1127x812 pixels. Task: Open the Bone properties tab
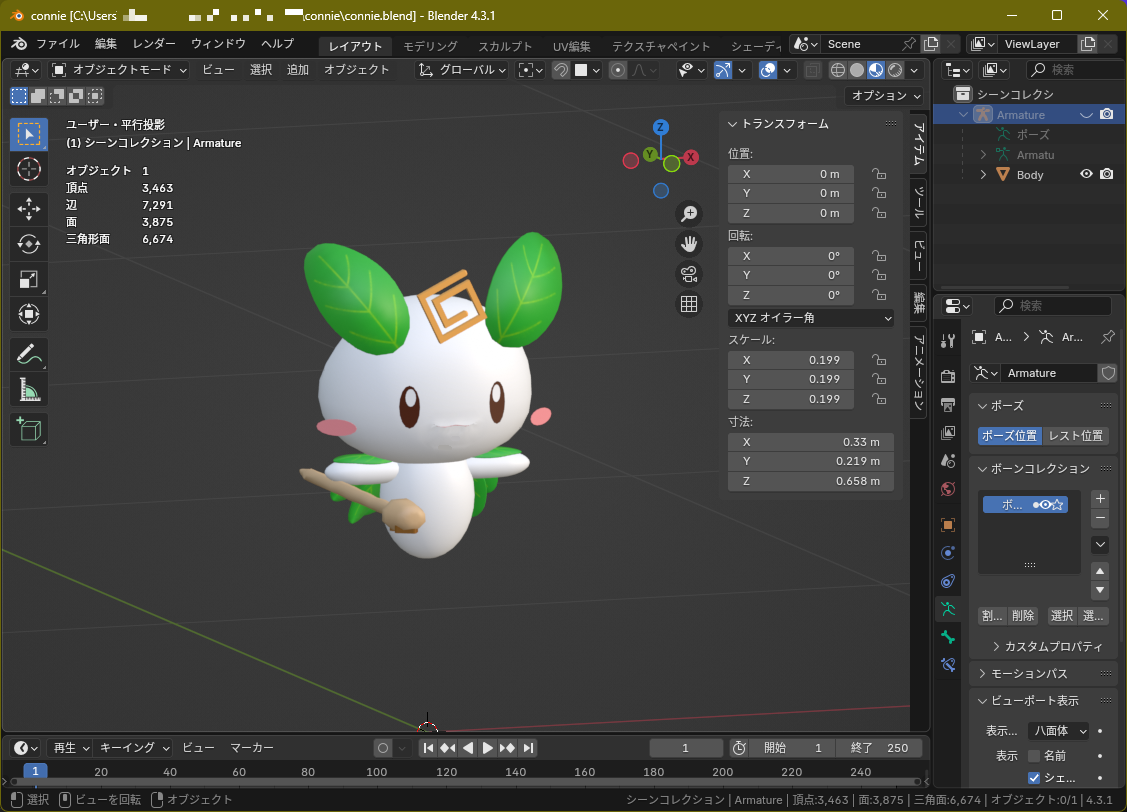coord(948,637)
